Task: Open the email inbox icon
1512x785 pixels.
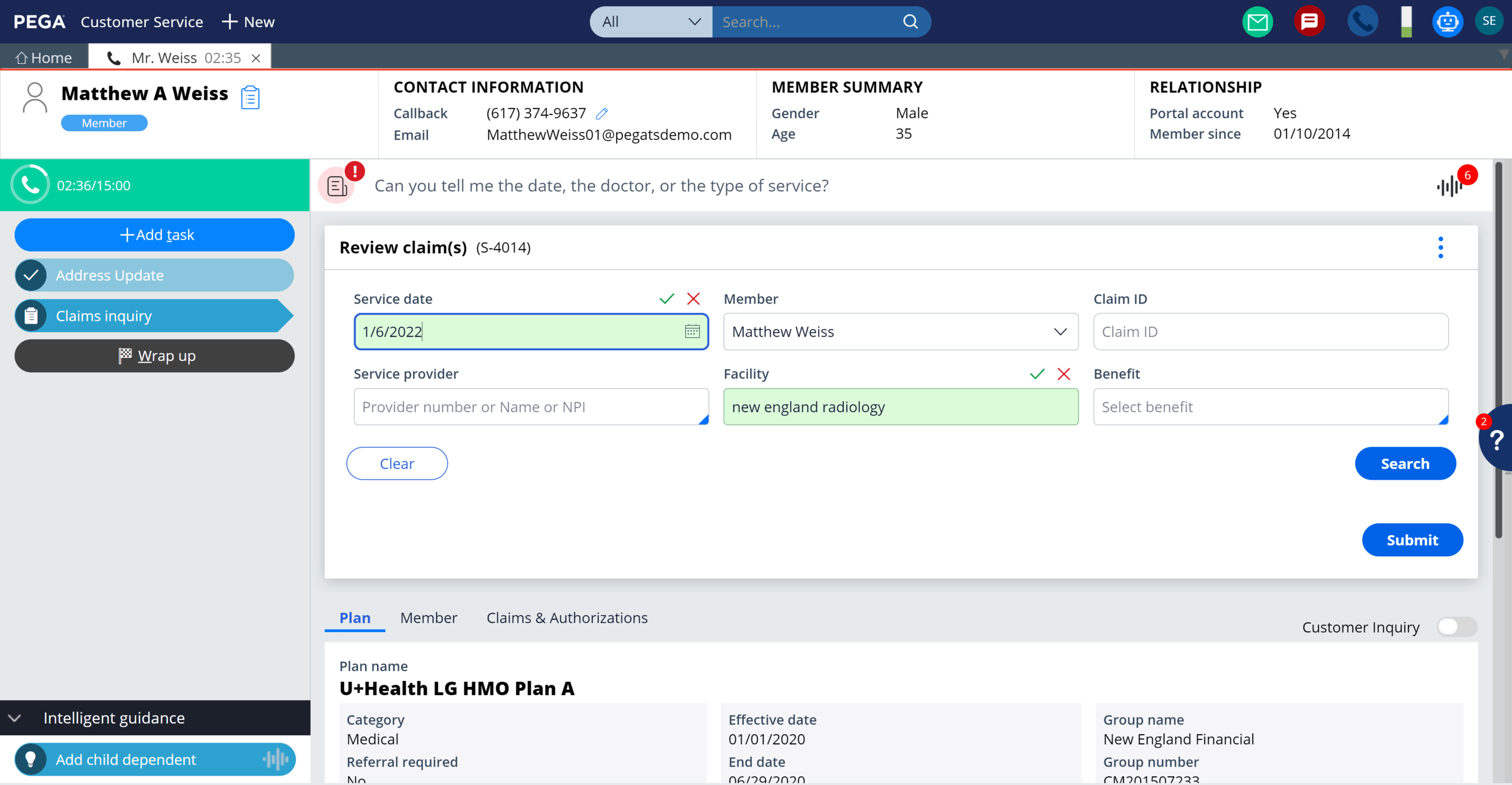Action: point(1257,22)
